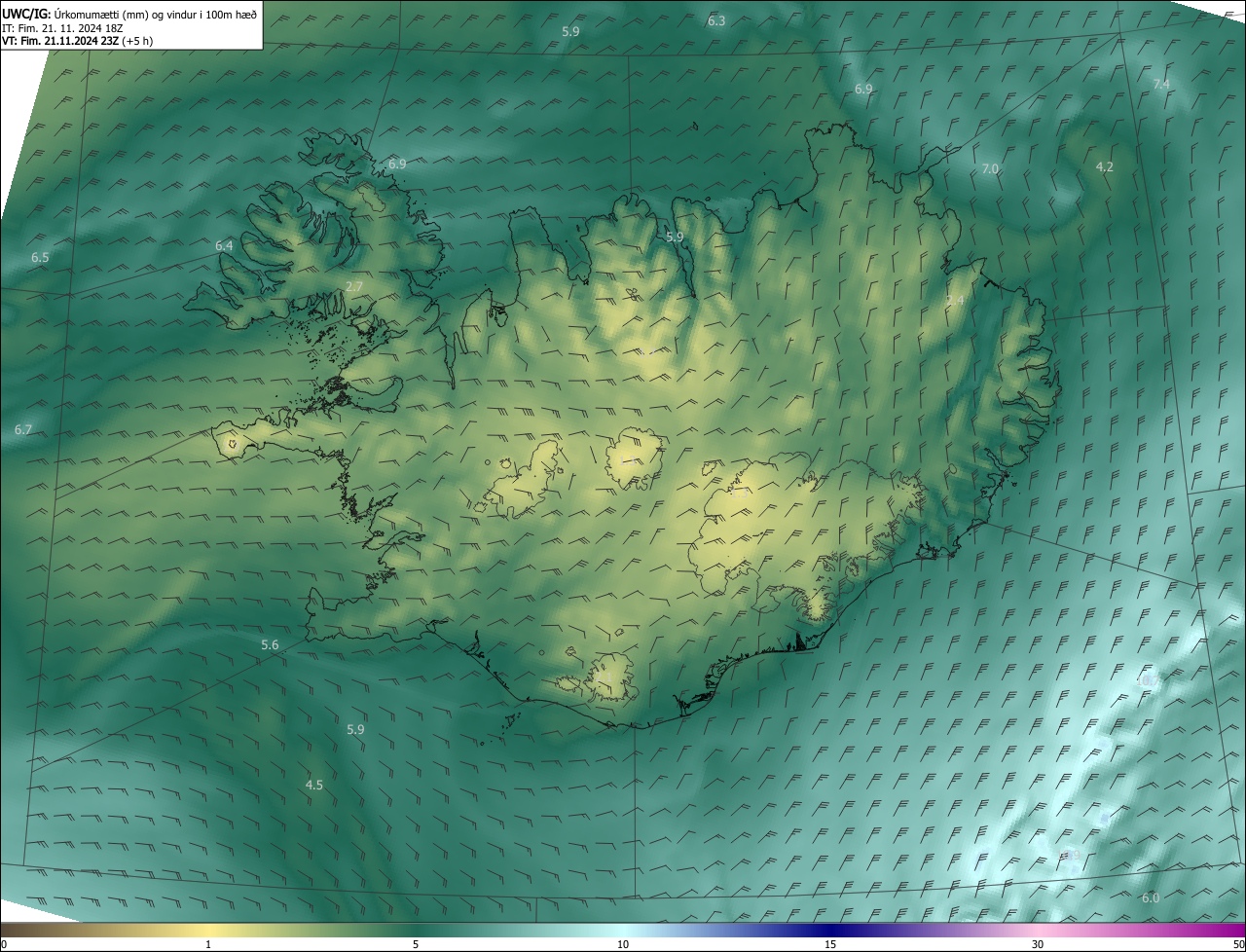Image resolution: width=1246 pixels, height=952 pixels.
Task: Click the VT valid time line
Action: [x=76, y=41]
